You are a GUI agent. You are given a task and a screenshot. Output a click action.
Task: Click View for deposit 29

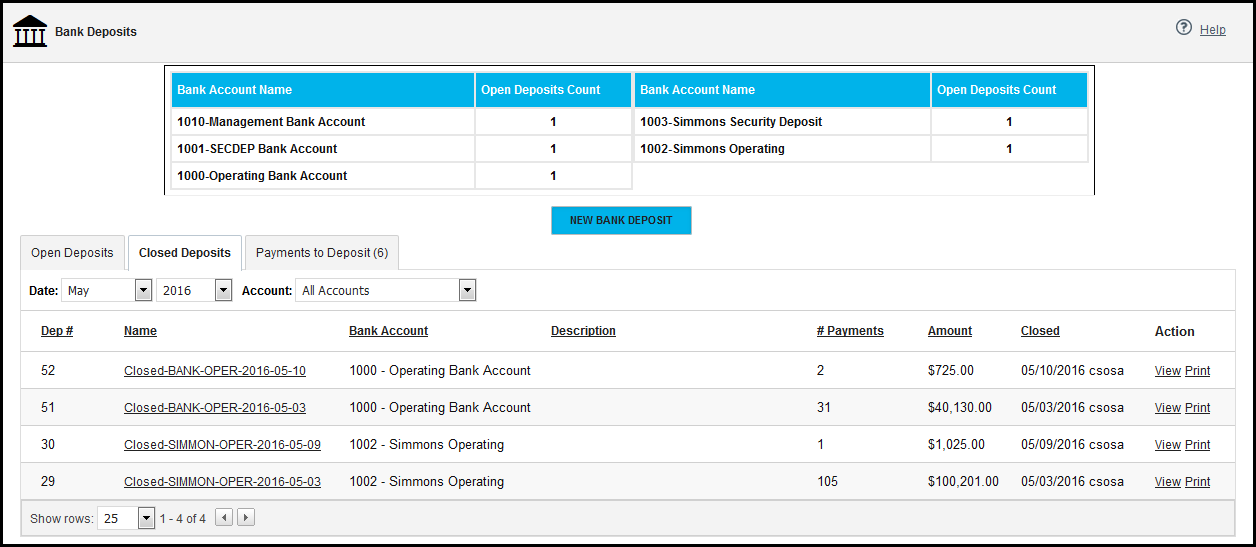1167,482
